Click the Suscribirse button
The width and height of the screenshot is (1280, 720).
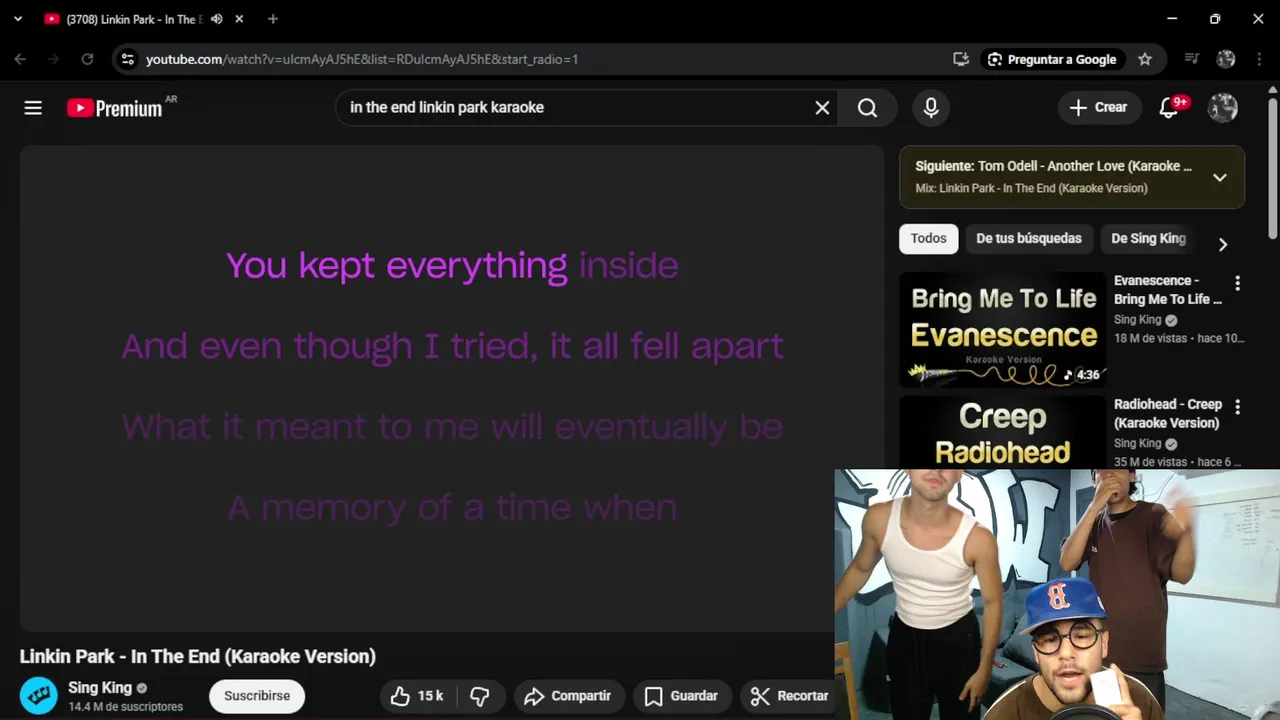coord(257,696)
